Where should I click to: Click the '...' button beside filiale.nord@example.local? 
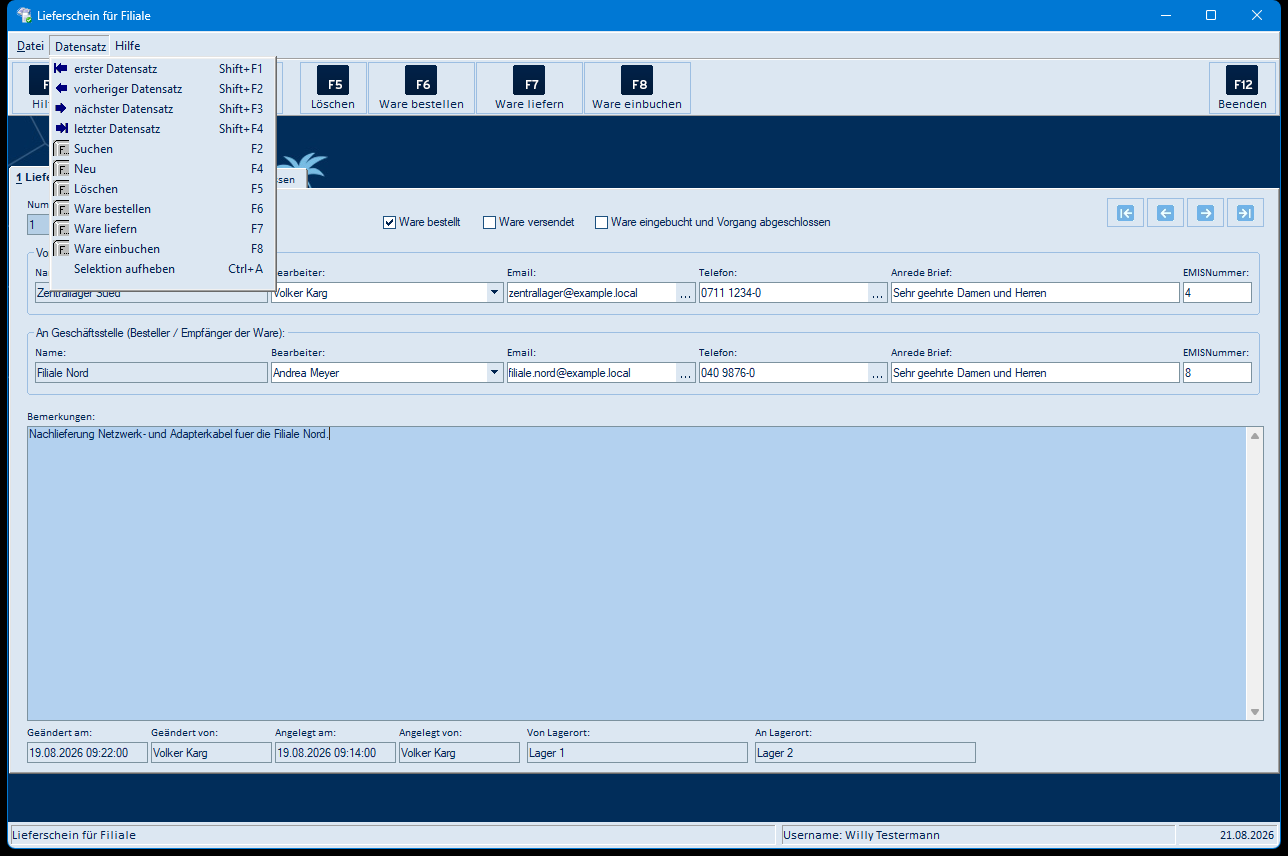685,373
